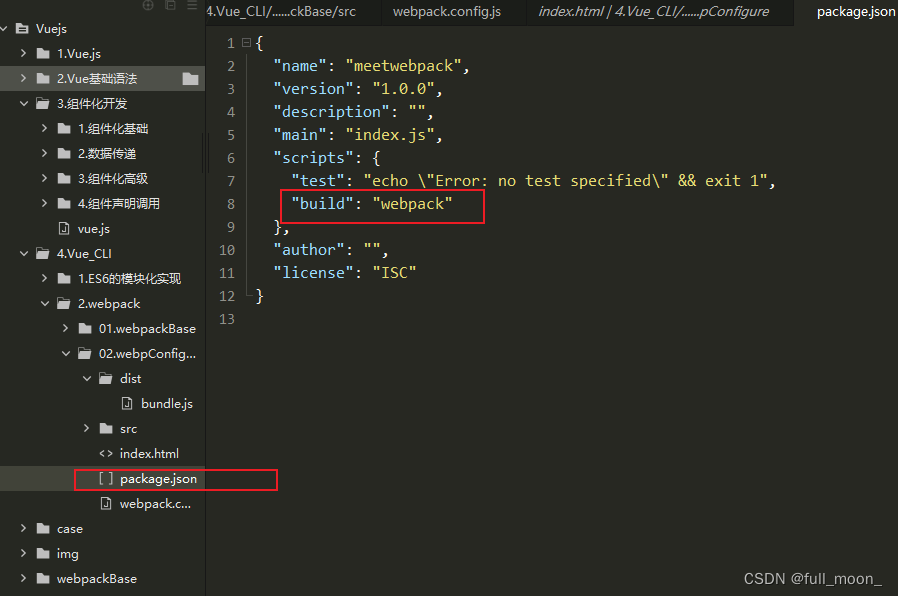Click the index.html file icon in the tree
Screen dimensions: 898x596
point(108,453)
